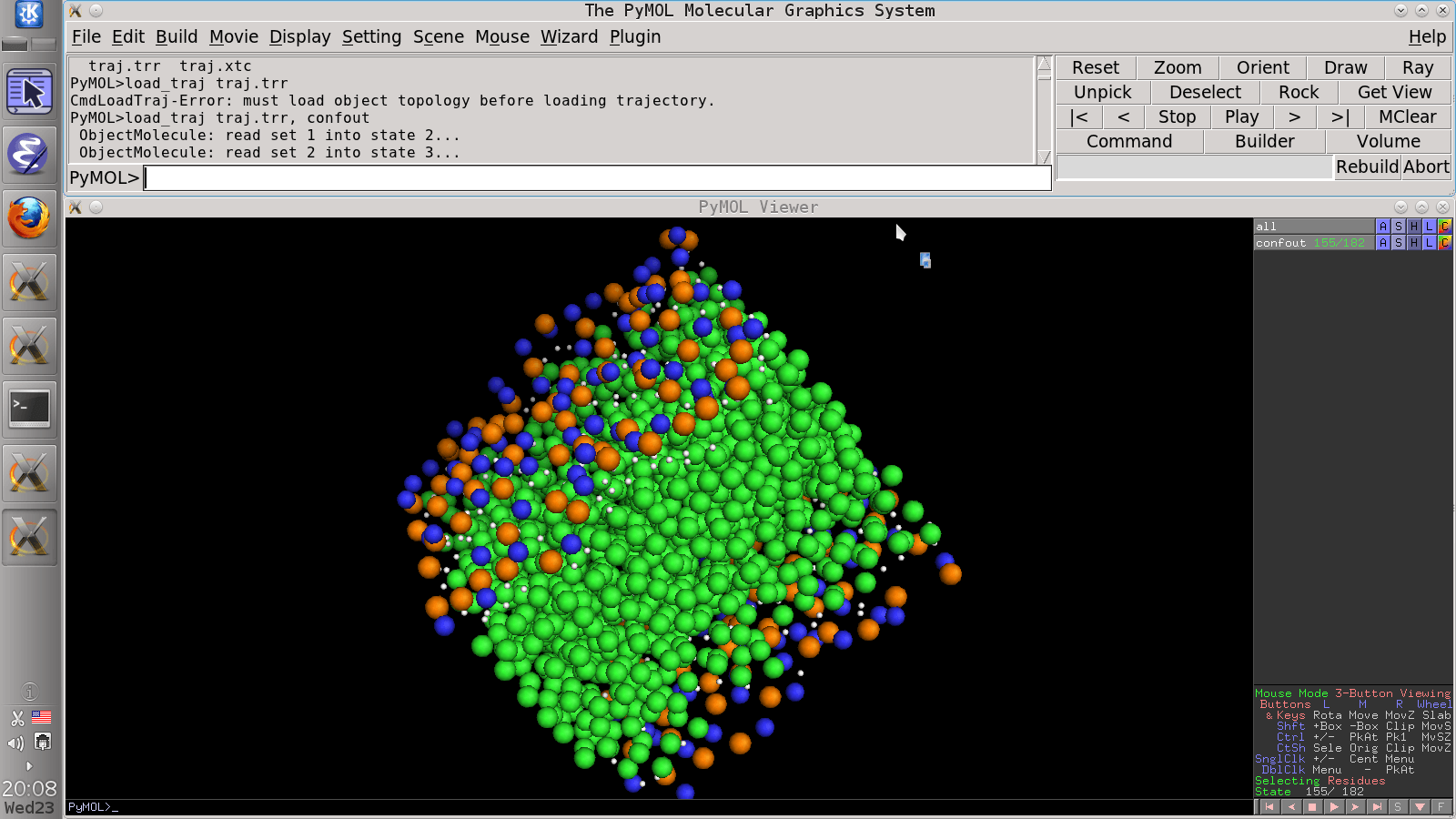Viewport: 1456px width, 819px height.
Task: Open the Color menu for confout
Action: (x=1444, y=243)
